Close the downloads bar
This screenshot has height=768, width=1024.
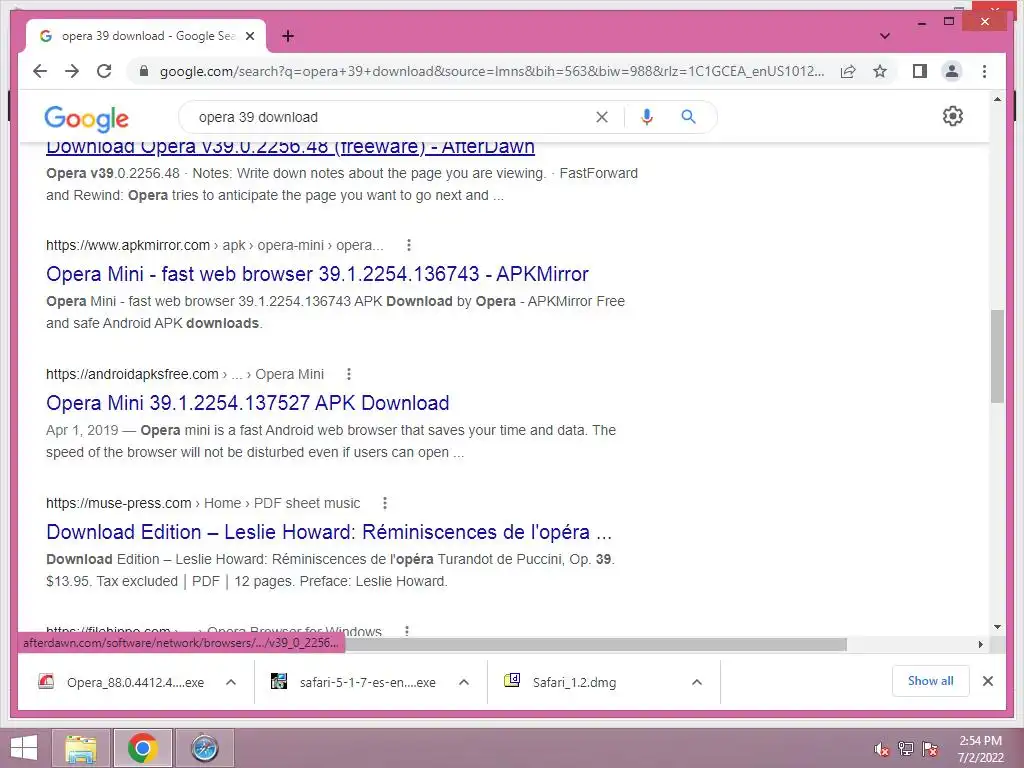[987, 681]
